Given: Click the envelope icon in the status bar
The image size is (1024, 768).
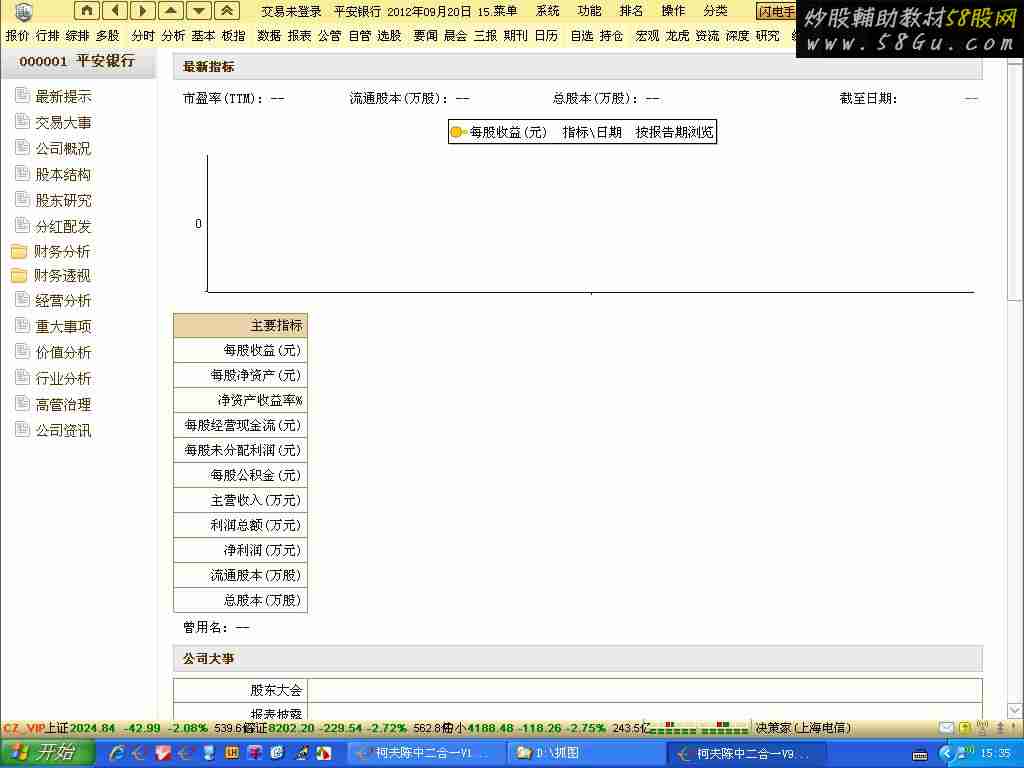Looking at the screenshot, I should coord(946,728).
